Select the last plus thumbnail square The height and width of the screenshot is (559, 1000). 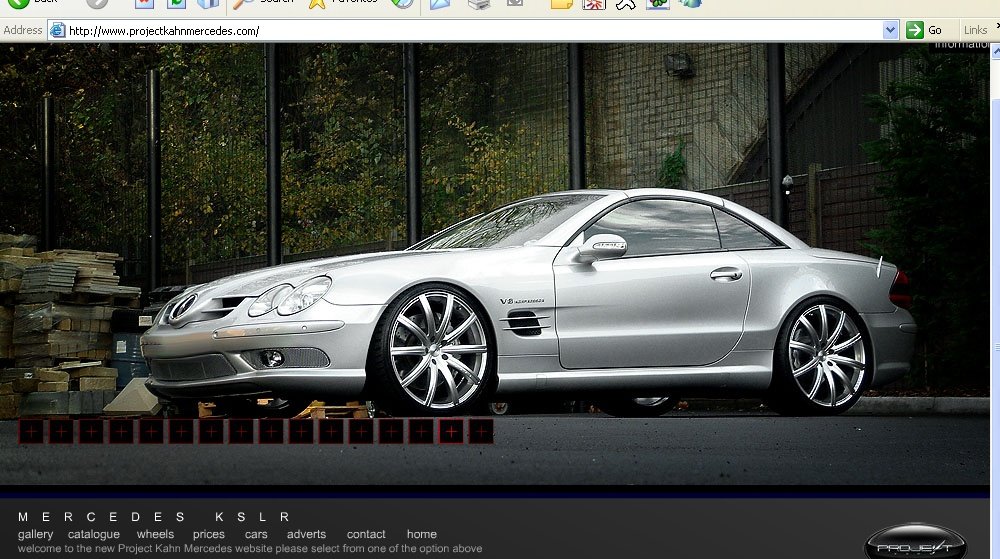(481, 432)
